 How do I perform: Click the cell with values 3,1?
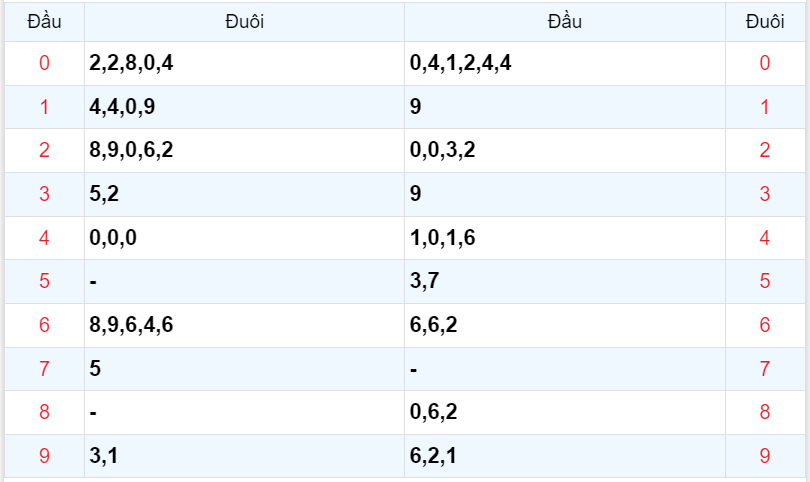tap(104, 456)
